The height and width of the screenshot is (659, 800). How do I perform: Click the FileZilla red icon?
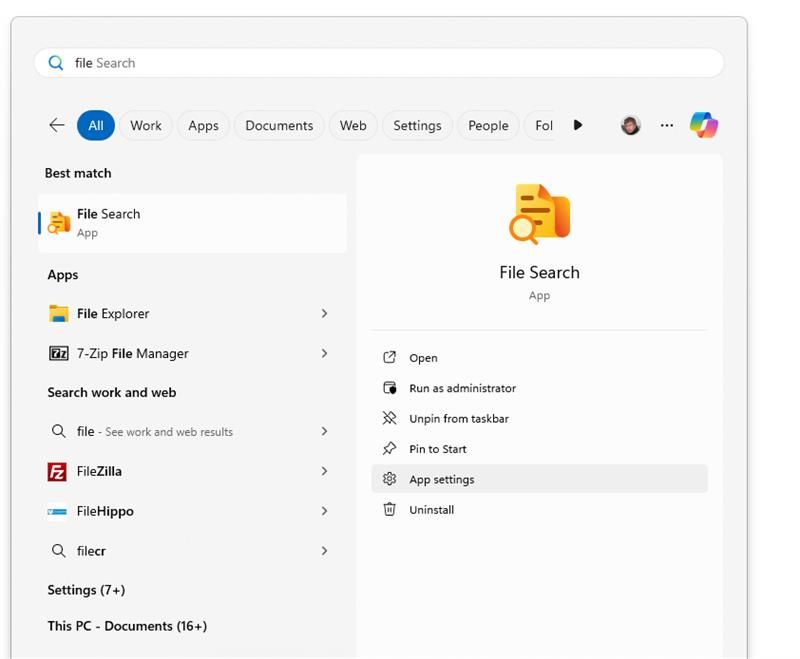(57, 471)
